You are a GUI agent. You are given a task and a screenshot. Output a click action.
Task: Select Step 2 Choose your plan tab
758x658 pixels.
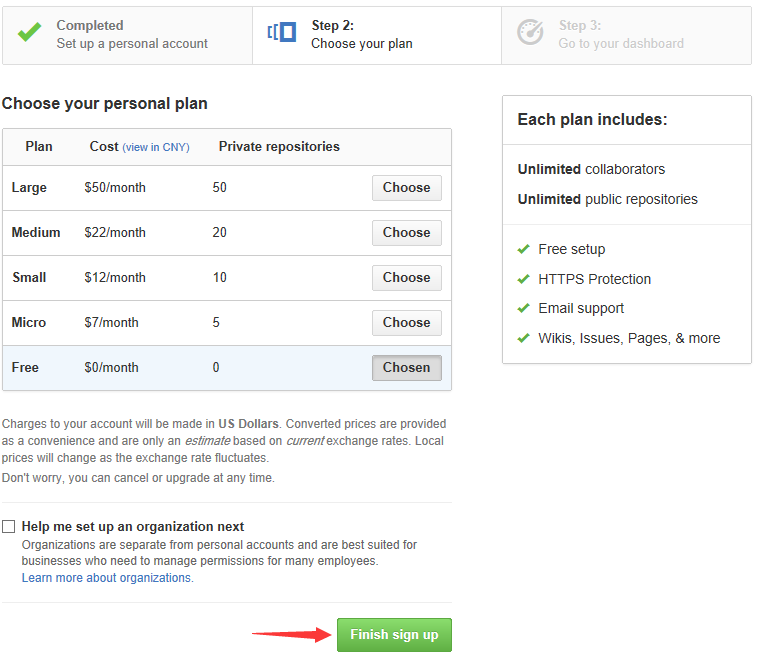click(x=377, y=35)
